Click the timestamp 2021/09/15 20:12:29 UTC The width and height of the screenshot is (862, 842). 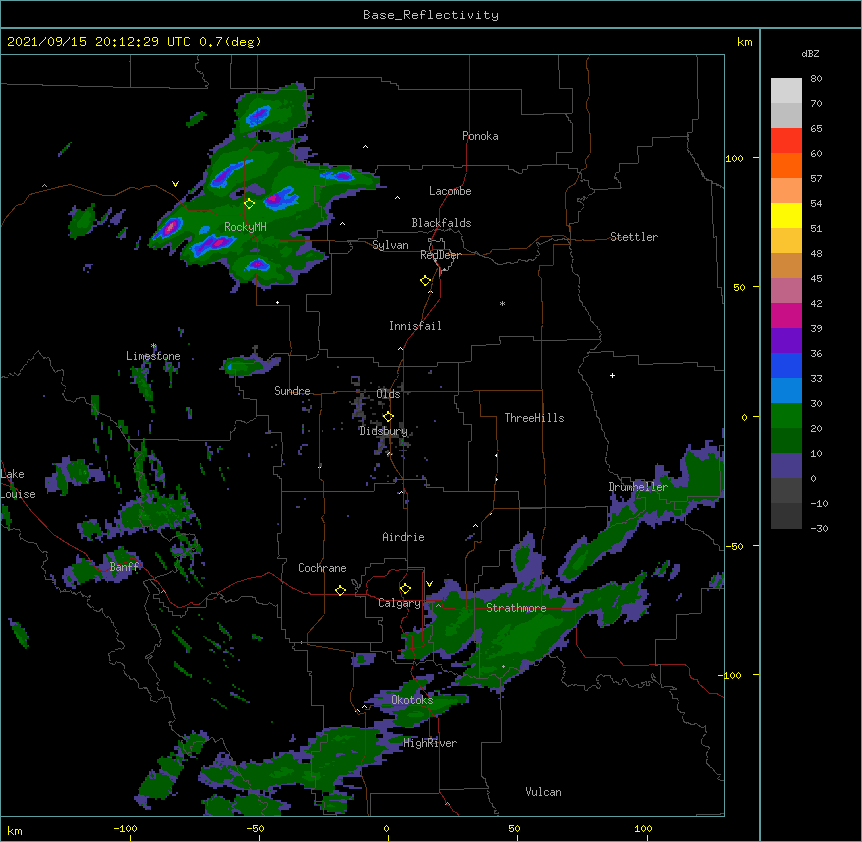[100, 42]
